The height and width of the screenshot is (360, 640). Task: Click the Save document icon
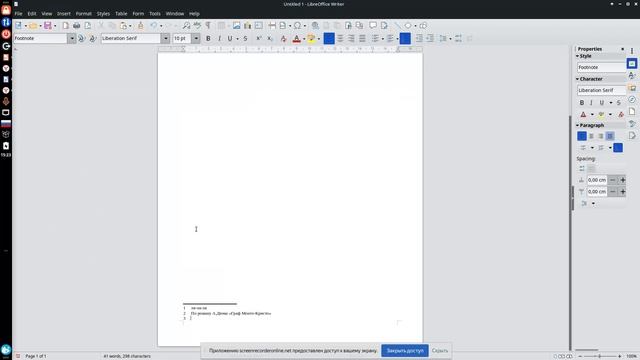point(48,26)
